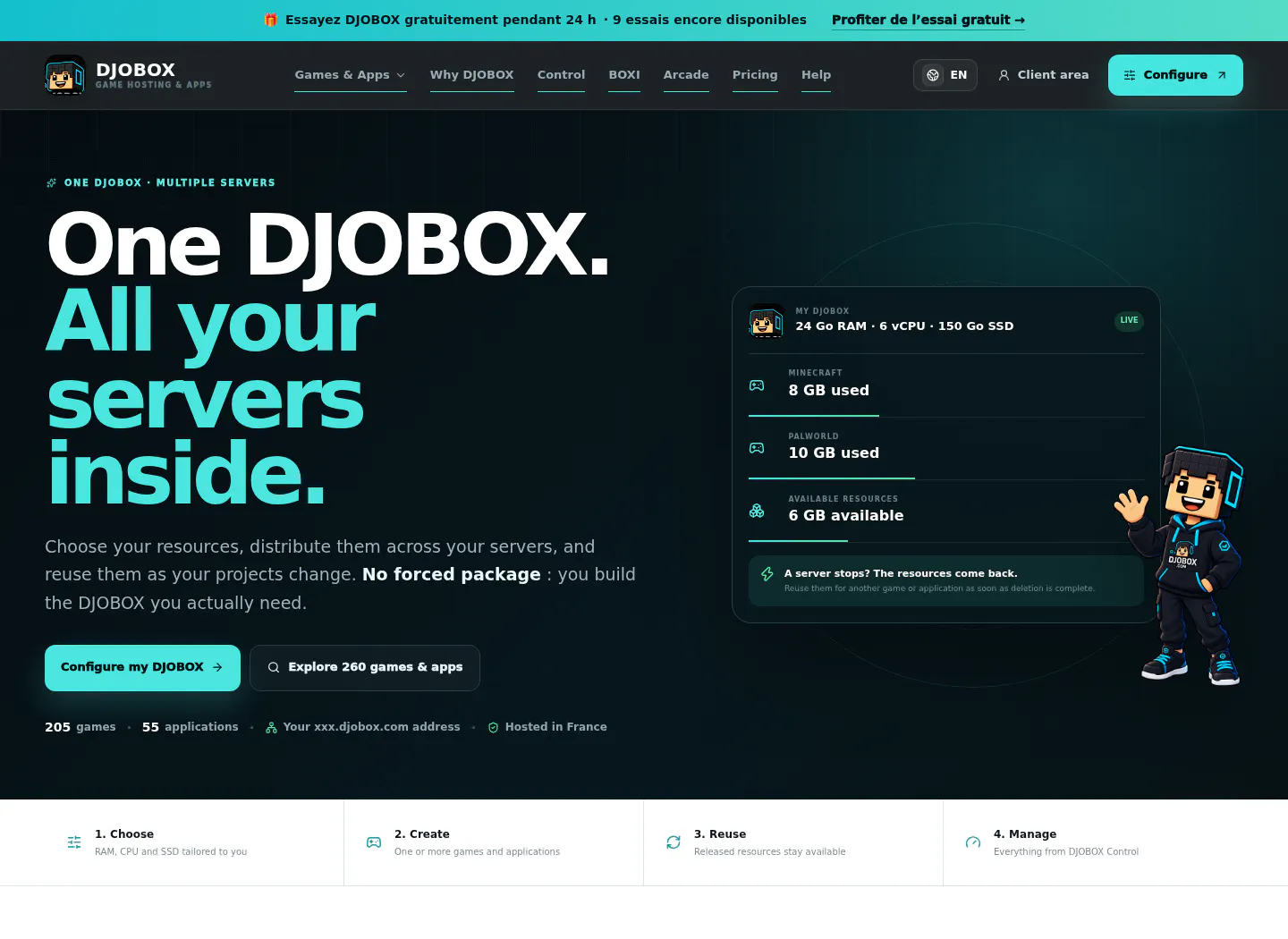Viewport: 1288px width, 939px height.
Task: Open the BOXI nav link
Action: click(624, 75)
